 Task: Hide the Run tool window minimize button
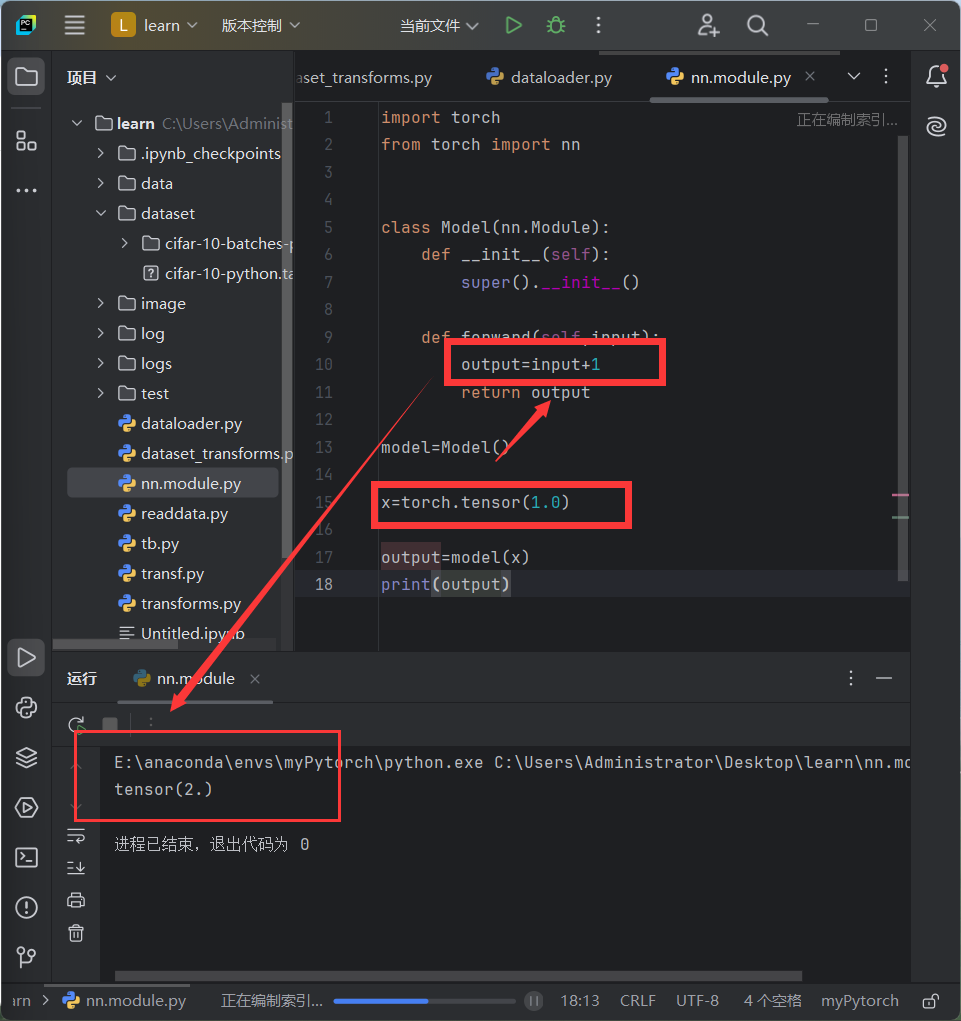[x=884, y=678]
